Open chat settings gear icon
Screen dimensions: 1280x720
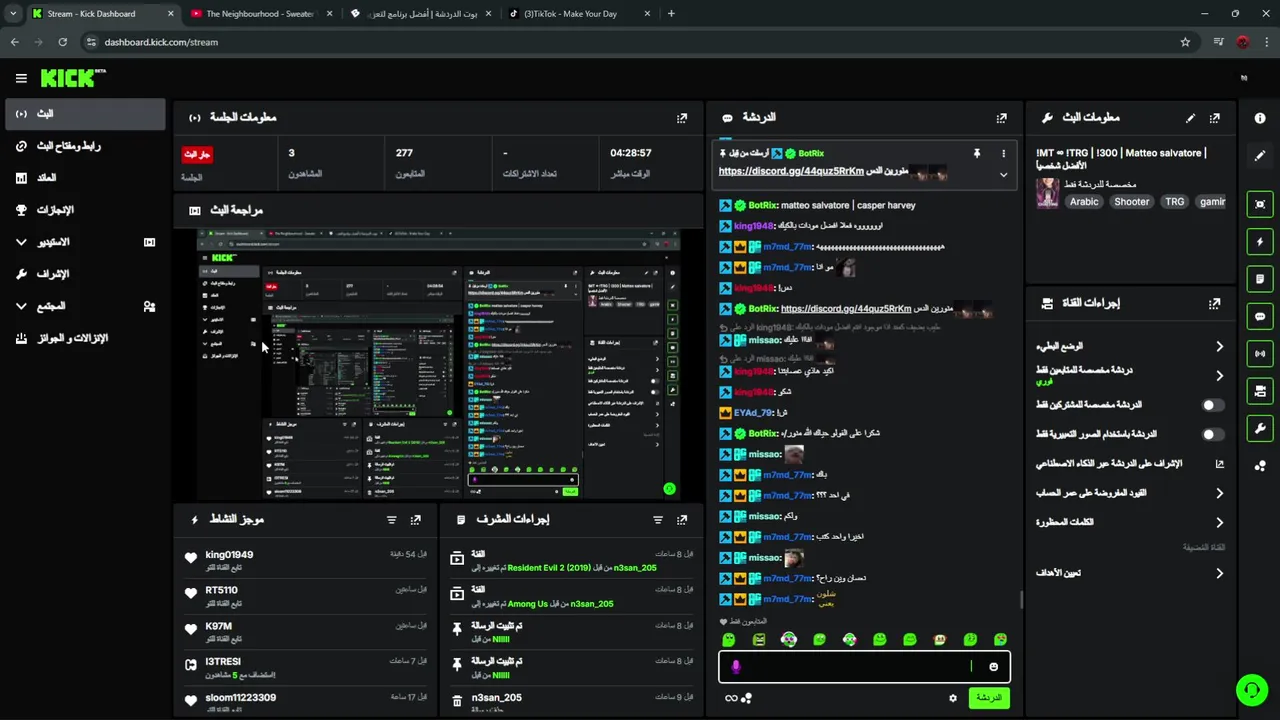pos(953,698)
